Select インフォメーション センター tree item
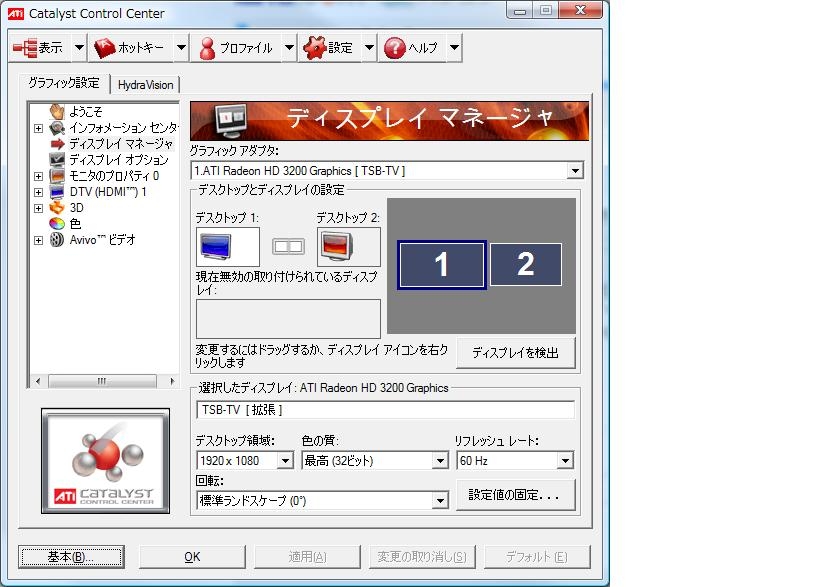The width and height of the screenshot is (840, 587). 123,127
